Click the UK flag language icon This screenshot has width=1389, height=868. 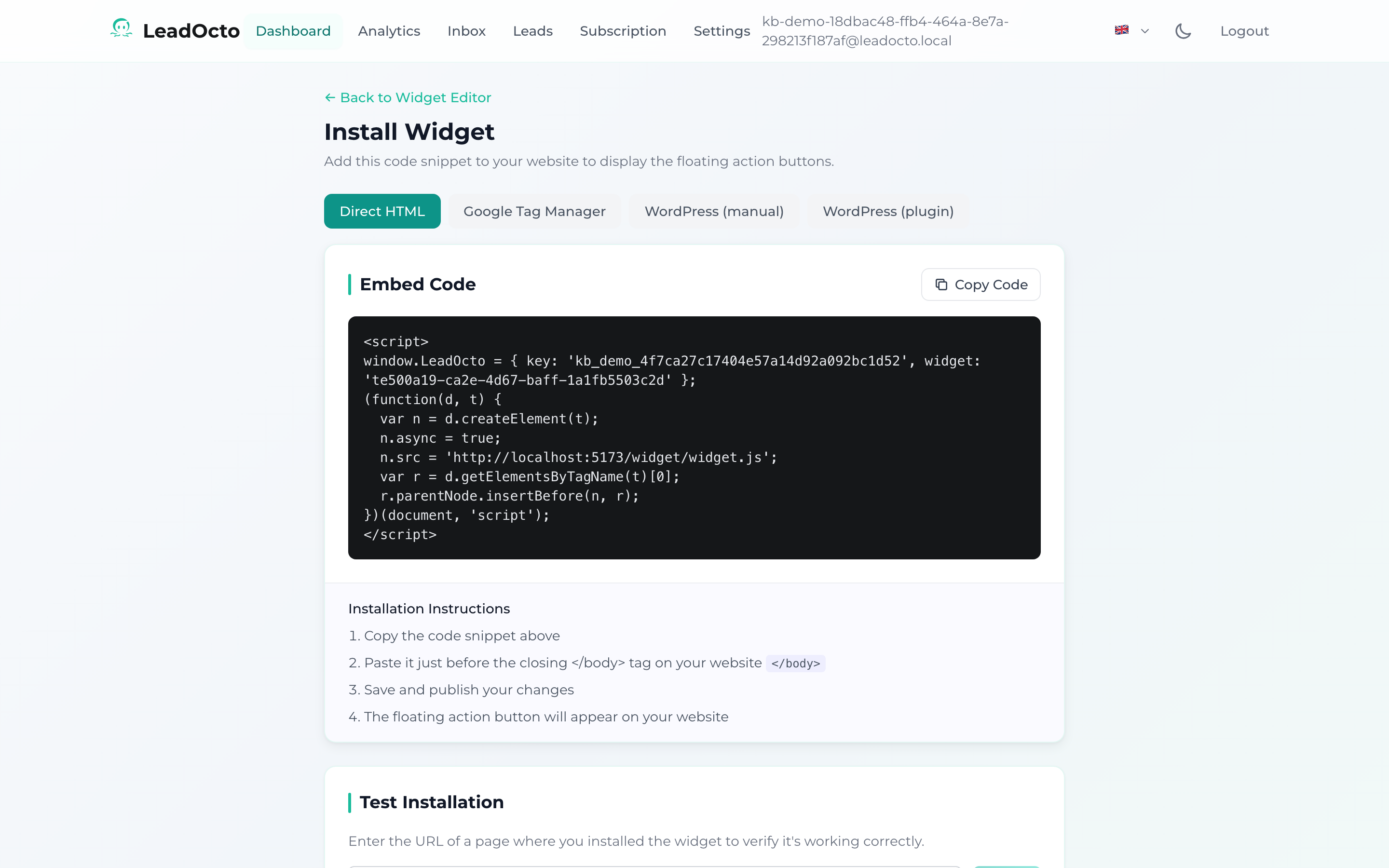(1120, 30)
